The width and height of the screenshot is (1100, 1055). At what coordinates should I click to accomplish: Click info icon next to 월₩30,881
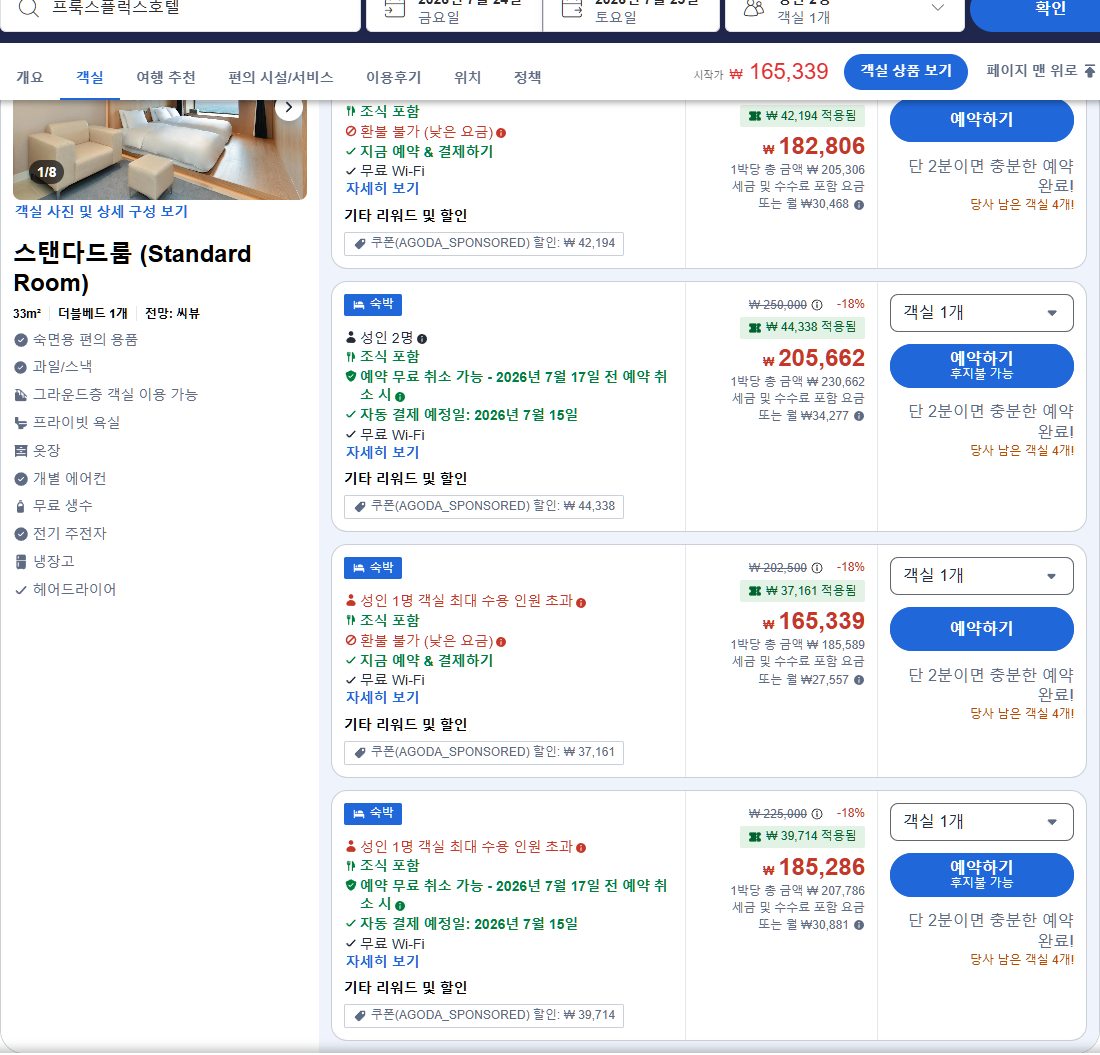859,925
